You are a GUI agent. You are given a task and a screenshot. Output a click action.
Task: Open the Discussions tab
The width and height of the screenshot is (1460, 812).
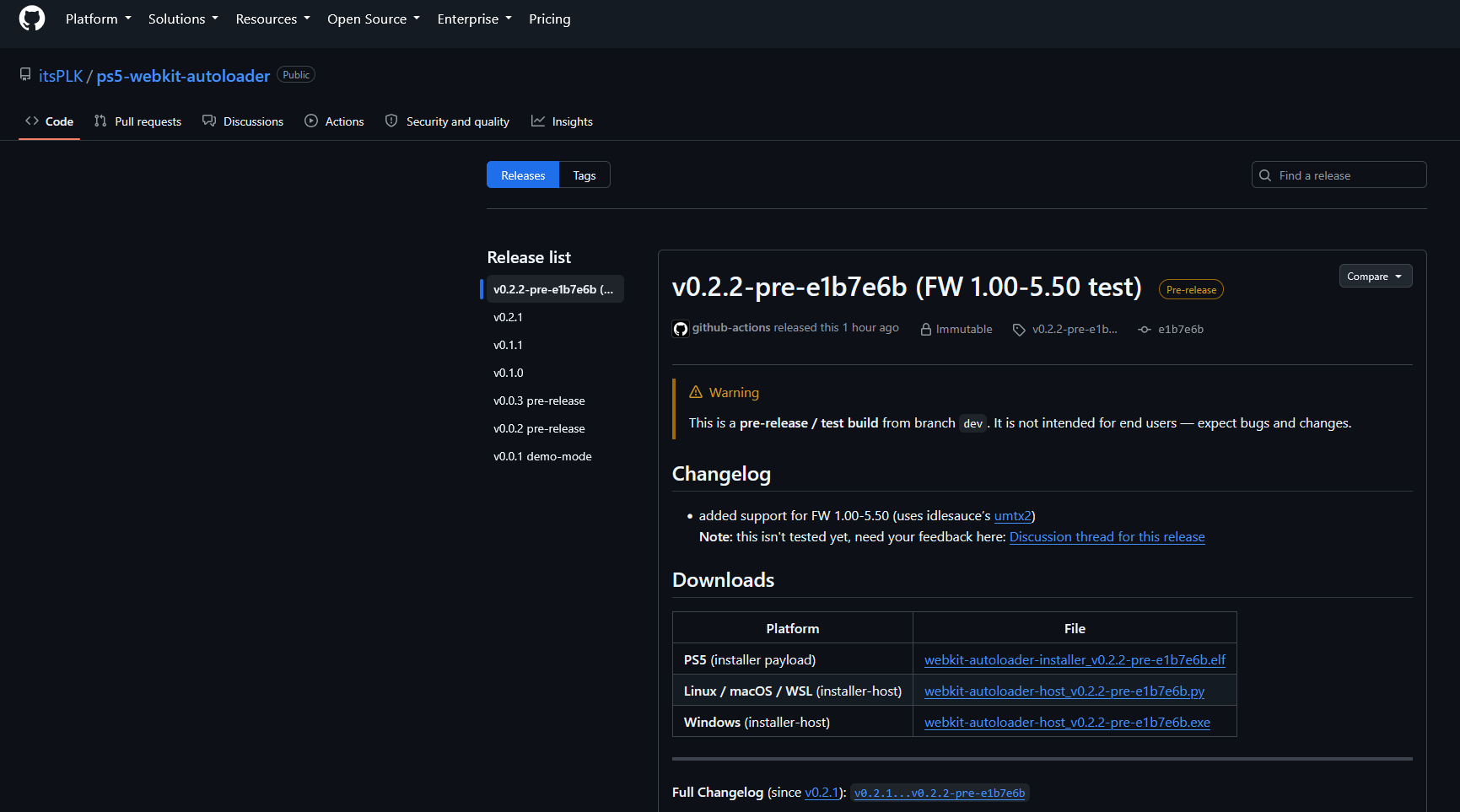point(243,121)
